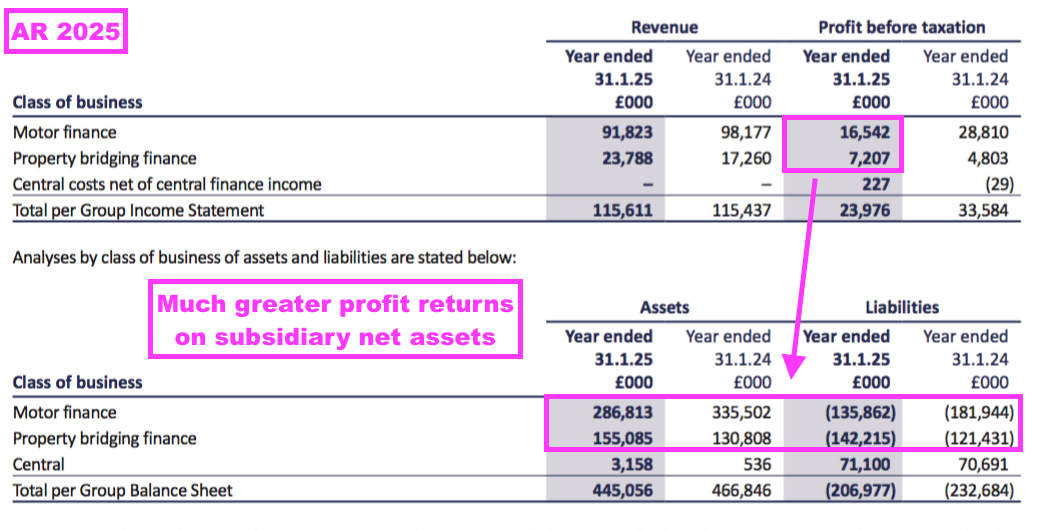Click Motor finance assets 286,813
The width and height of the screenshot is (1050, 530).
(623, 412)
